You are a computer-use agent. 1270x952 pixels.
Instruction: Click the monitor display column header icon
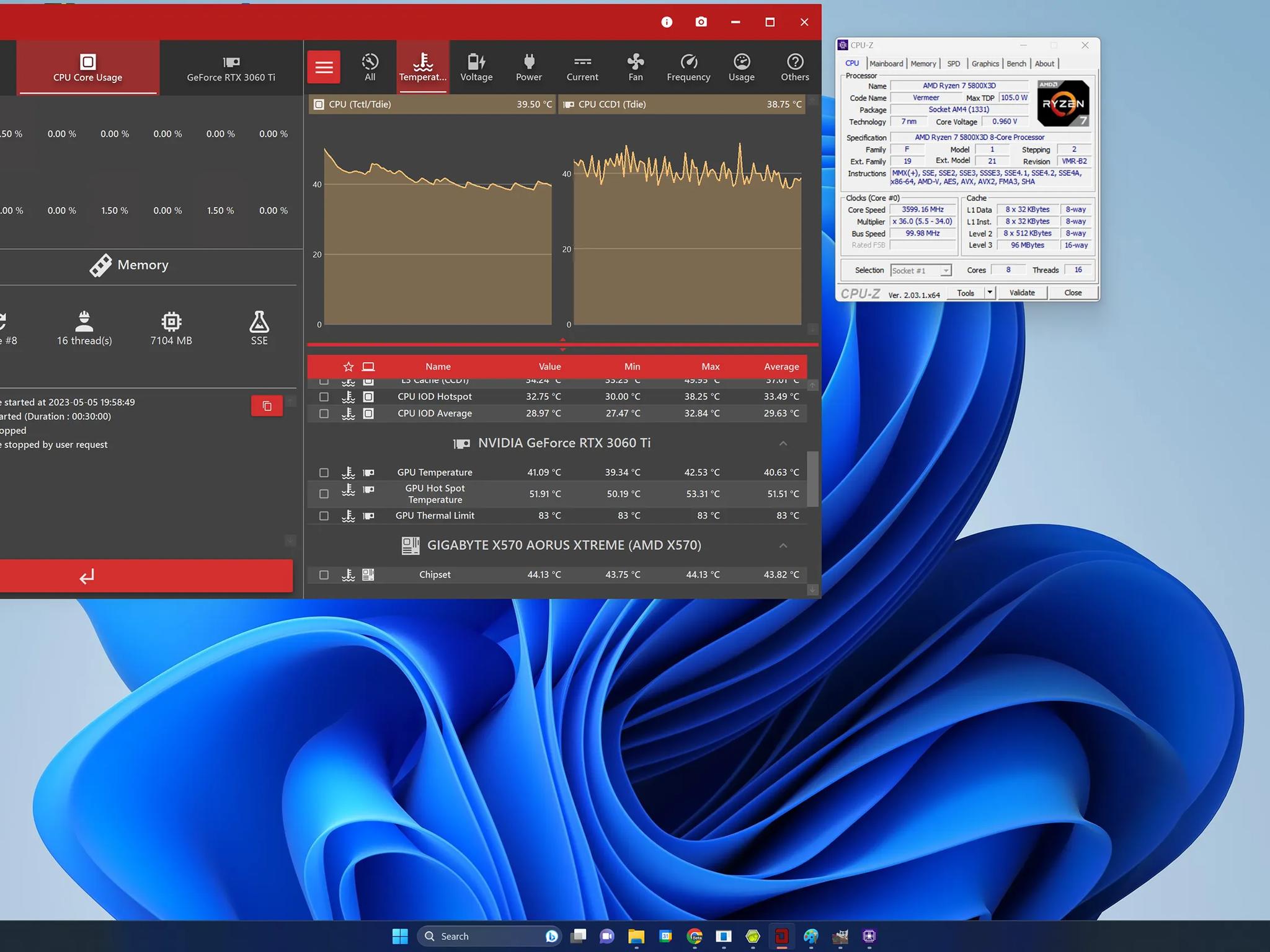(x=368, y=366)
